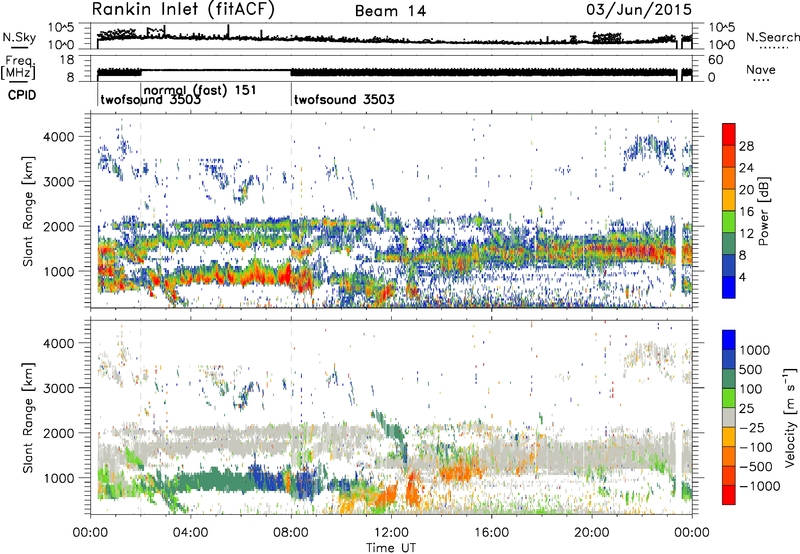Click the 'N.Search' legend label
Screen dimensions: 800x554
pyautogui.click(x=772, y=37)
